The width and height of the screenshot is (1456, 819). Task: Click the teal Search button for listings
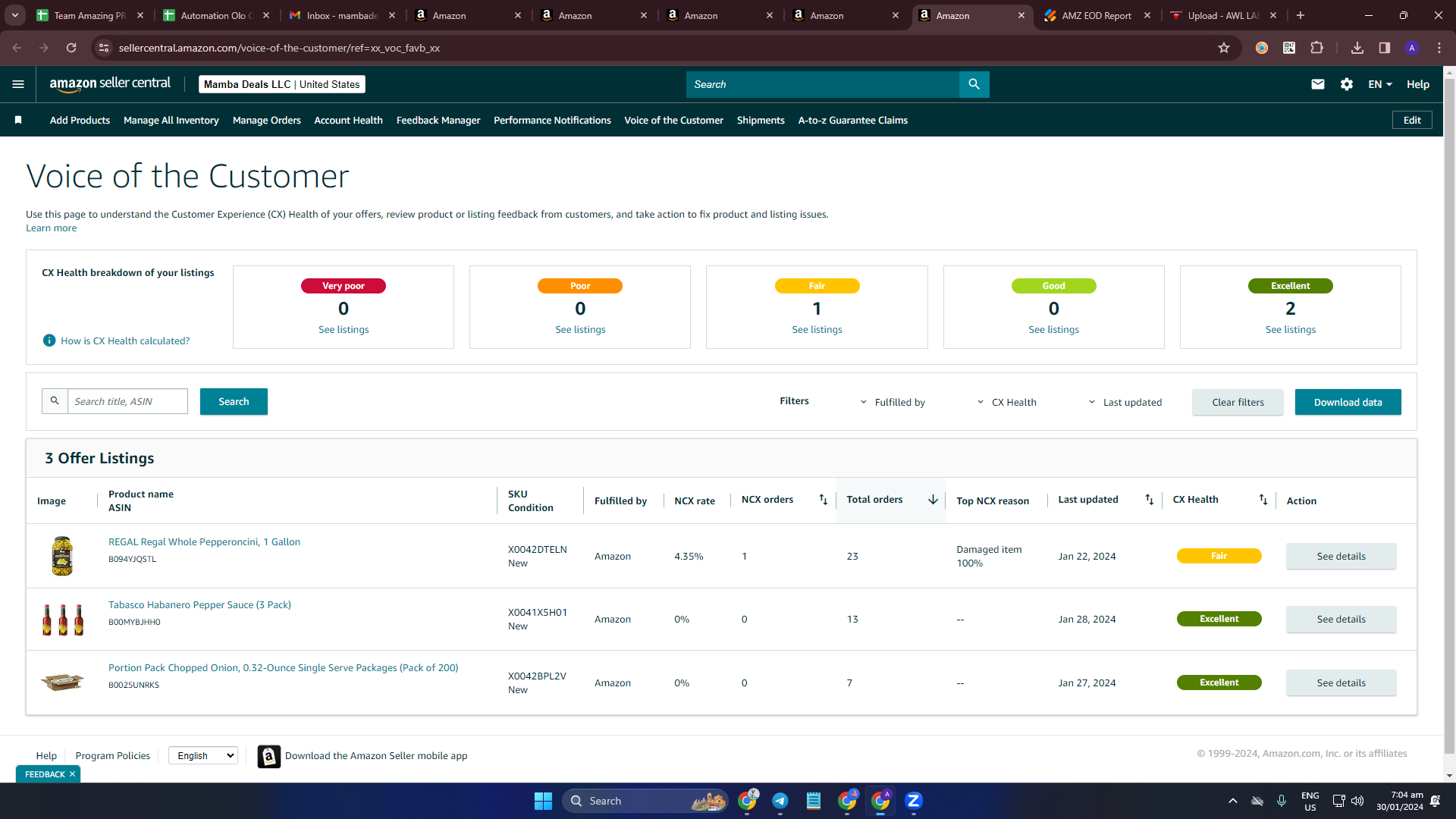(234, 401)
